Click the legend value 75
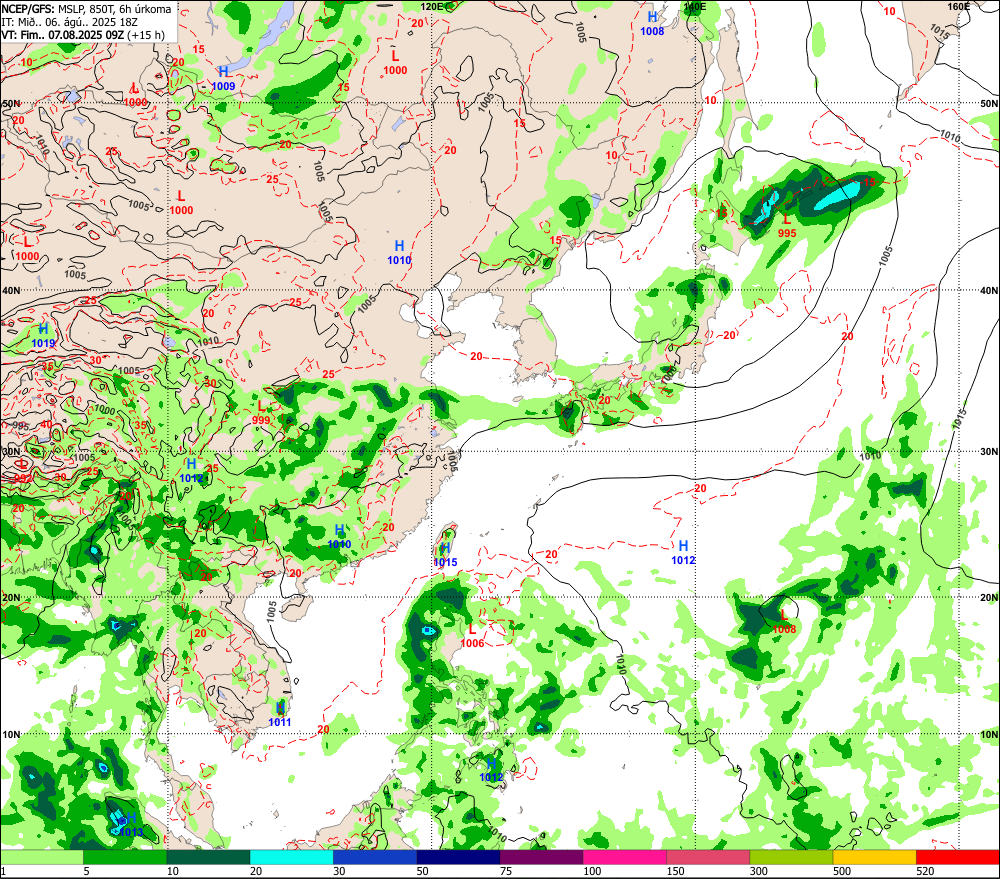 tap(506, 871)
